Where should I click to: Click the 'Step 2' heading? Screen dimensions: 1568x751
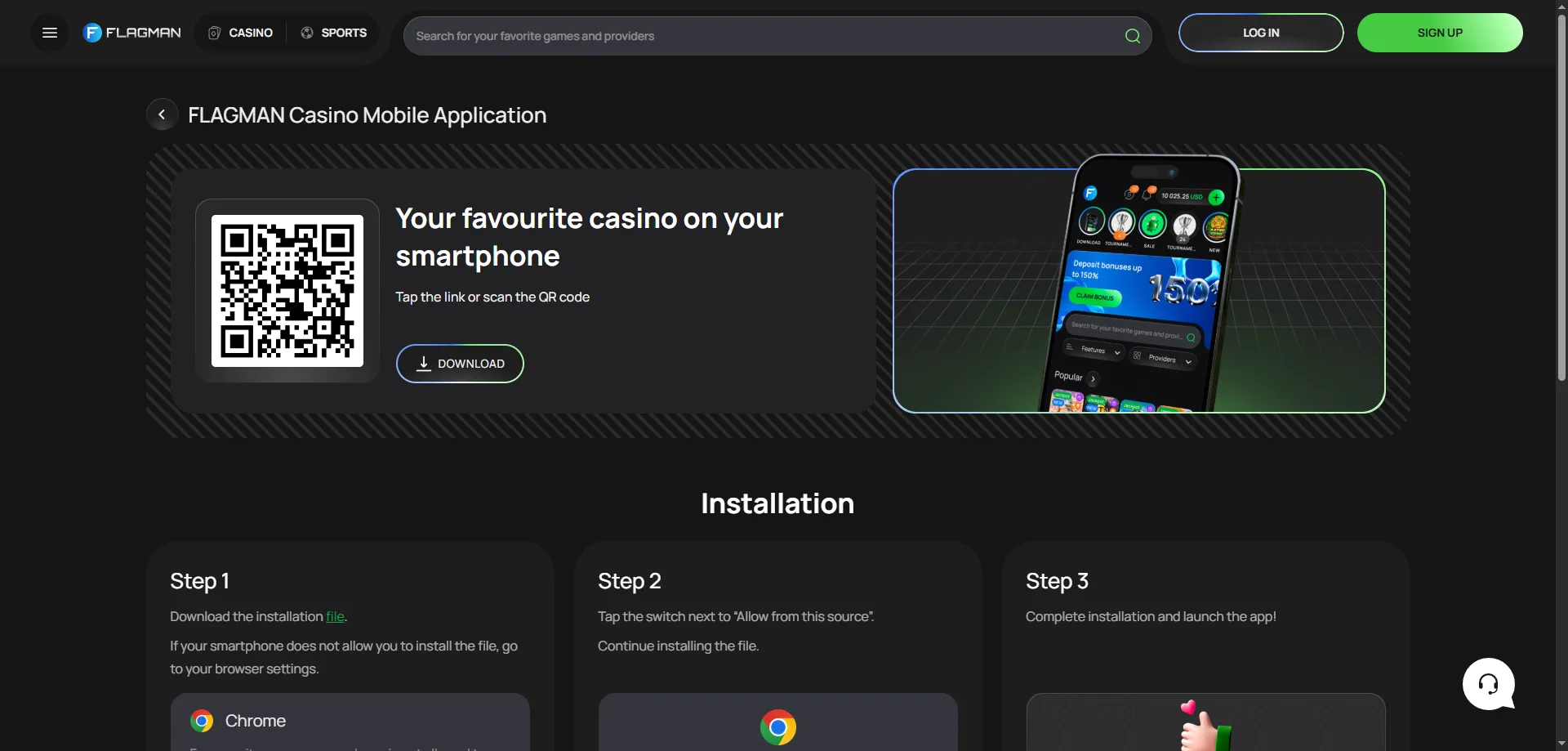(x=630, y=581)
